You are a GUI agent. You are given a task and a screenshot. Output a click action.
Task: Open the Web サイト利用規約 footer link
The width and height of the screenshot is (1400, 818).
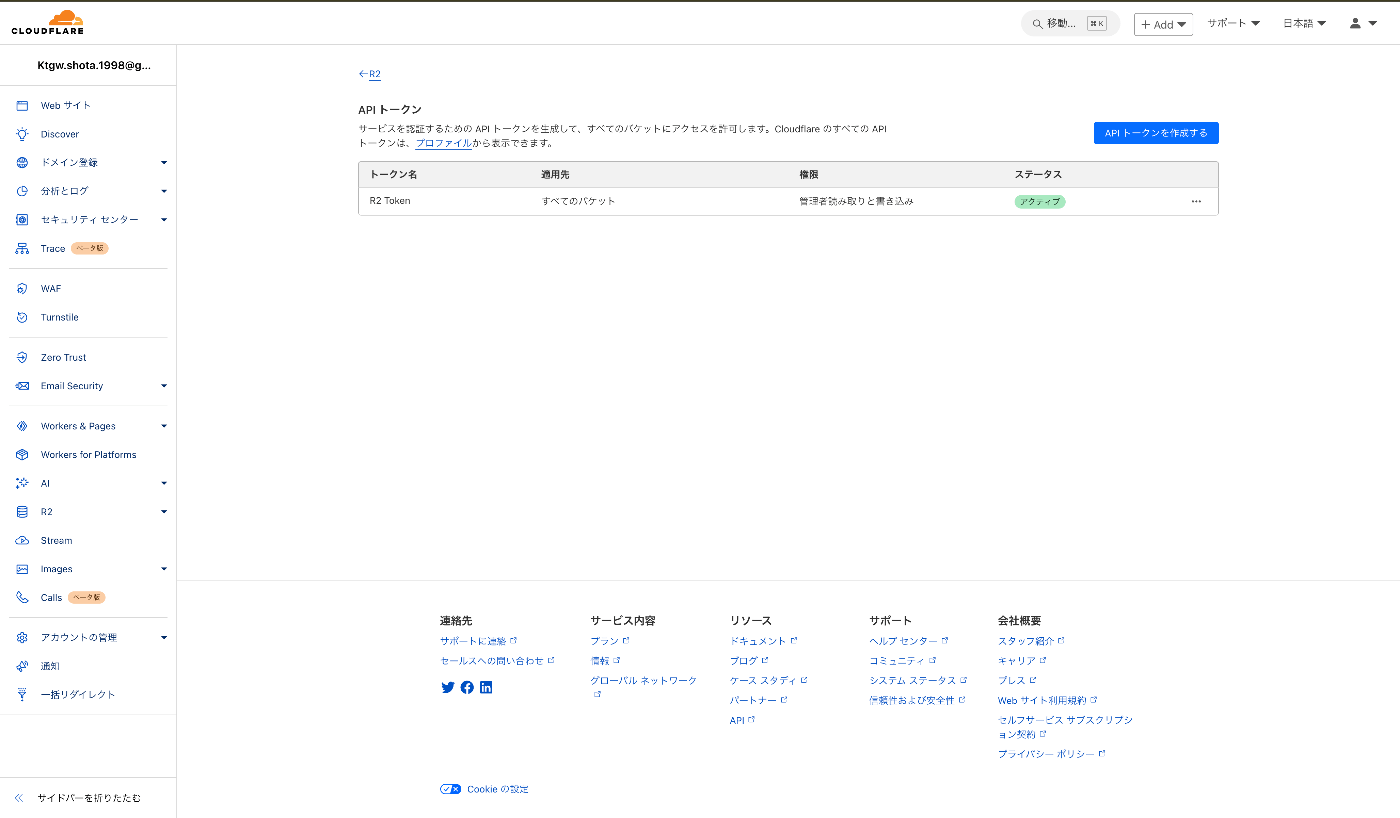pos(1047,700)
